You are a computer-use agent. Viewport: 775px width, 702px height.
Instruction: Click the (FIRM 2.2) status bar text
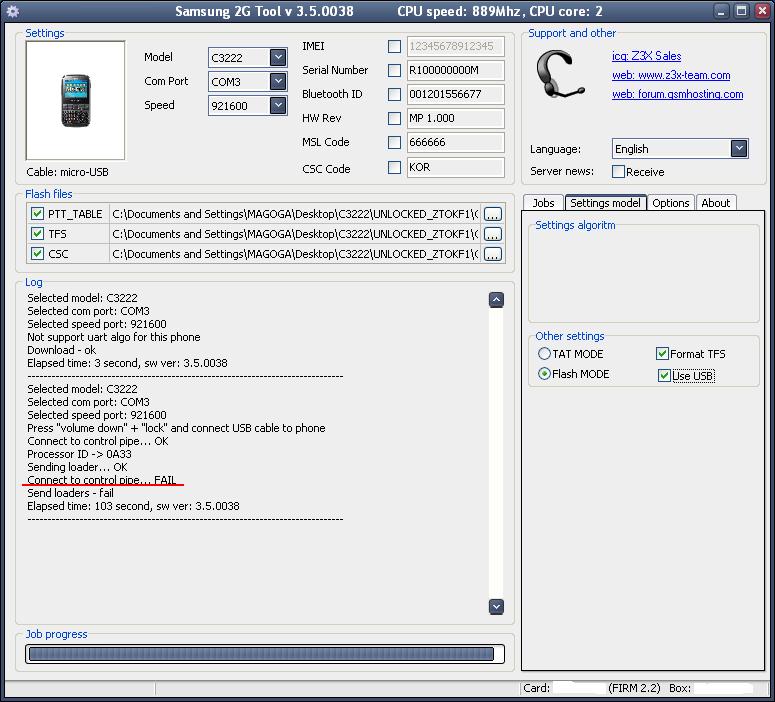coord(635,688)
